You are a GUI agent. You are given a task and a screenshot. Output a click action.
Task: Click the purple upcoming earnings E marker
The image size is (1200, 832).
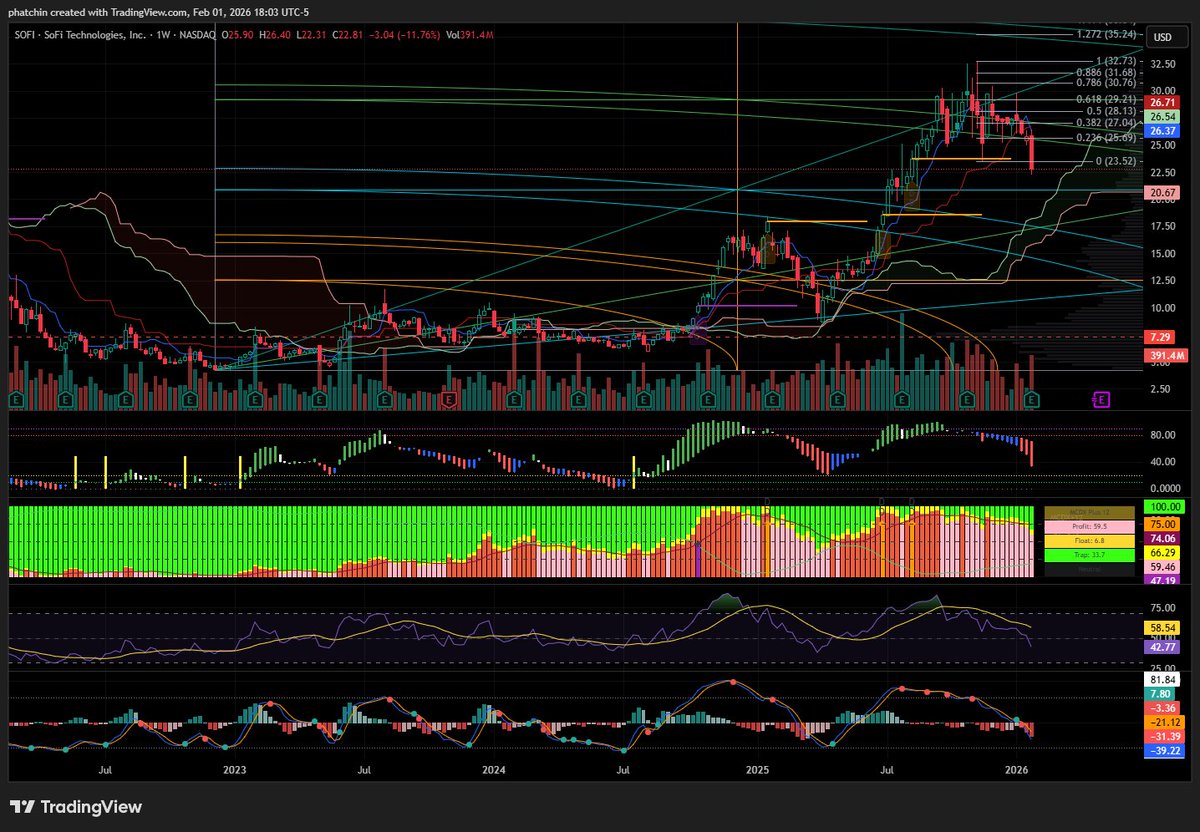1101,400
